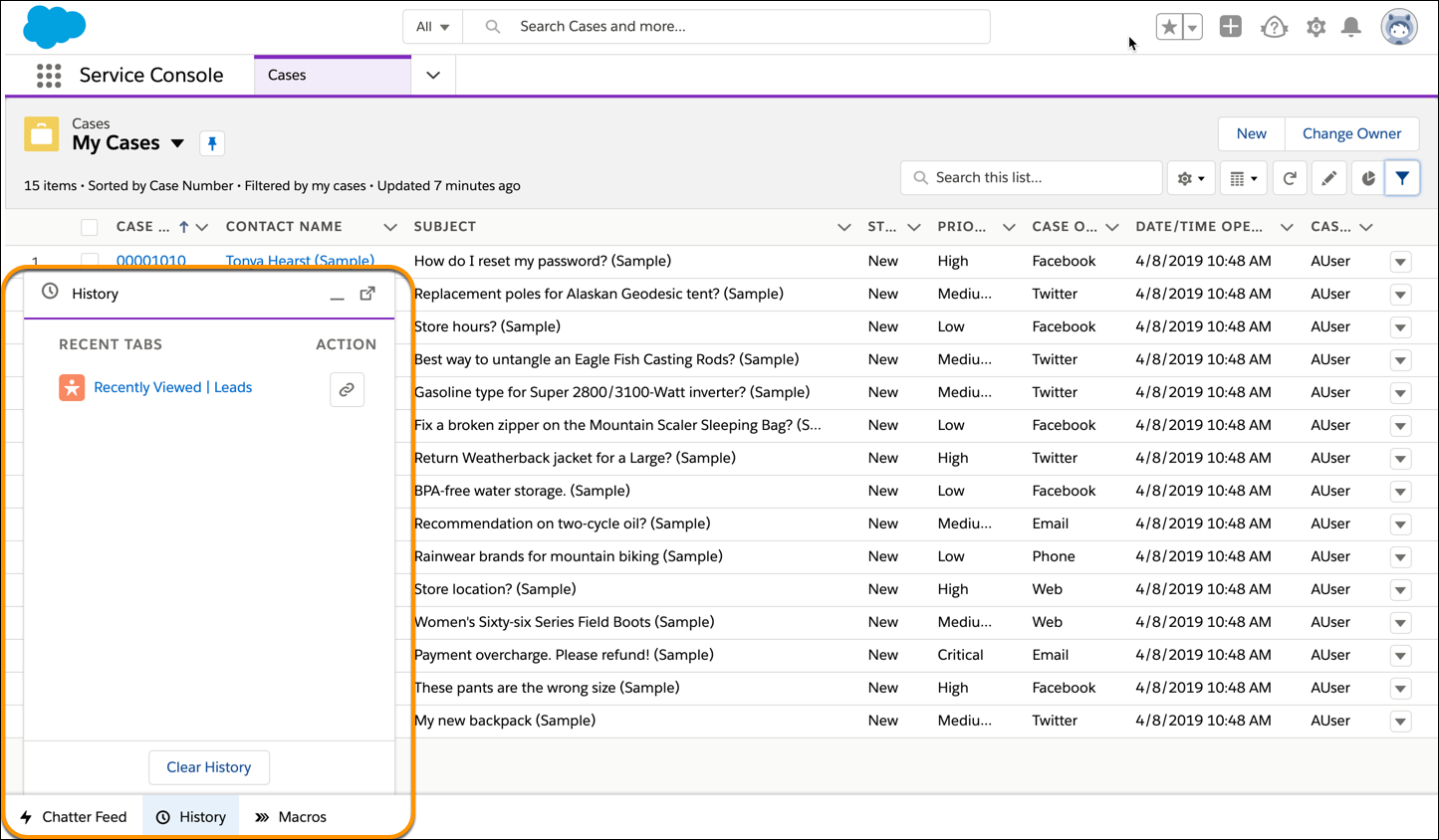Click the Clear History button

coord(209,767)
